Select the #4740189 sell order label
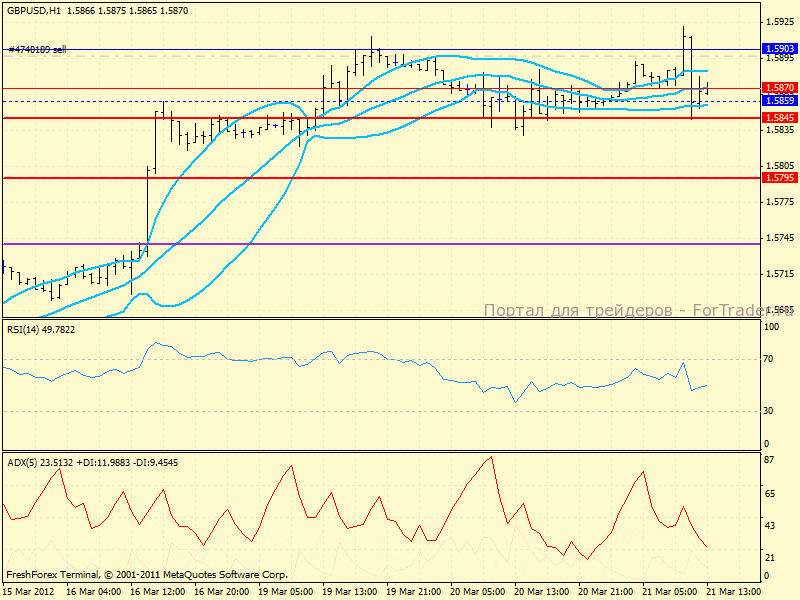 (x=37, y=49)
